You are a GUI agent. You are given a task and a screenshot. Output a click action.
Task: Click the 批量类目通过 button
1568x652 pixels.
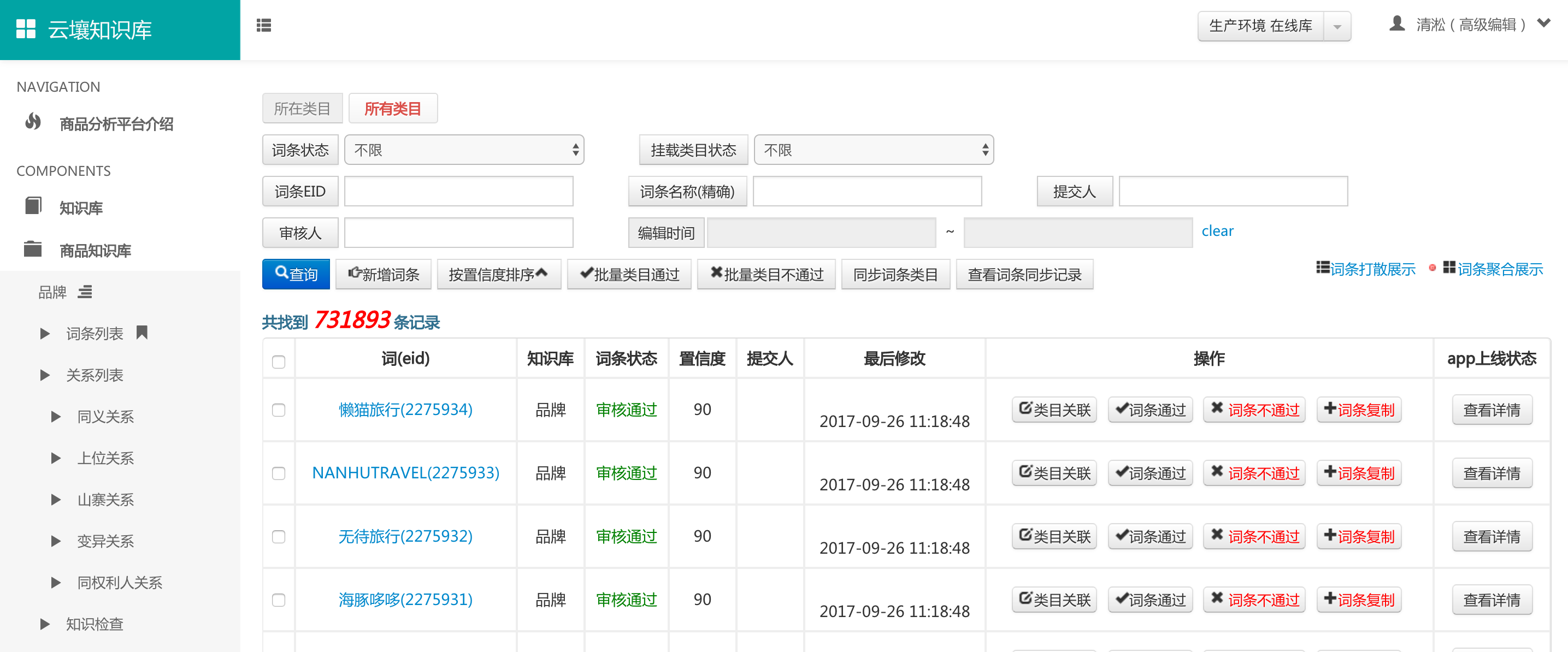point(629,274)
